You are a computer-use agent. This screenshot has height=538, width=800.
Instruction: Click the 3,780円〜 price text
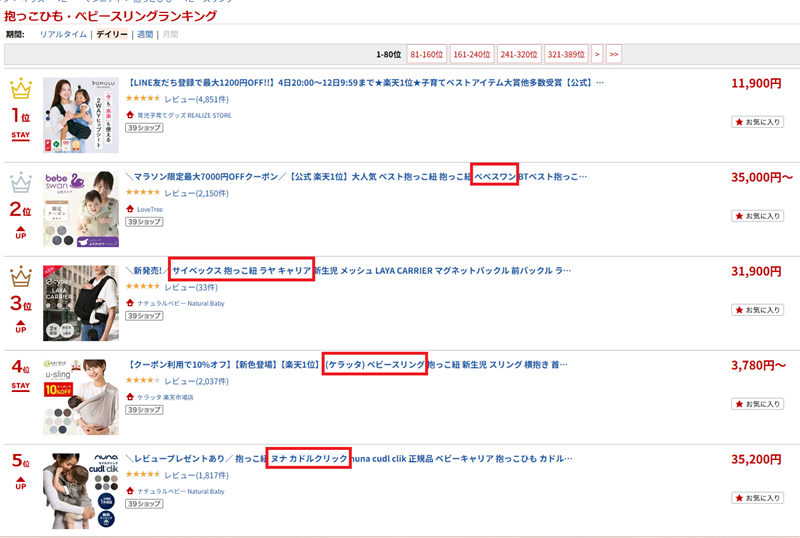point(759,365)
